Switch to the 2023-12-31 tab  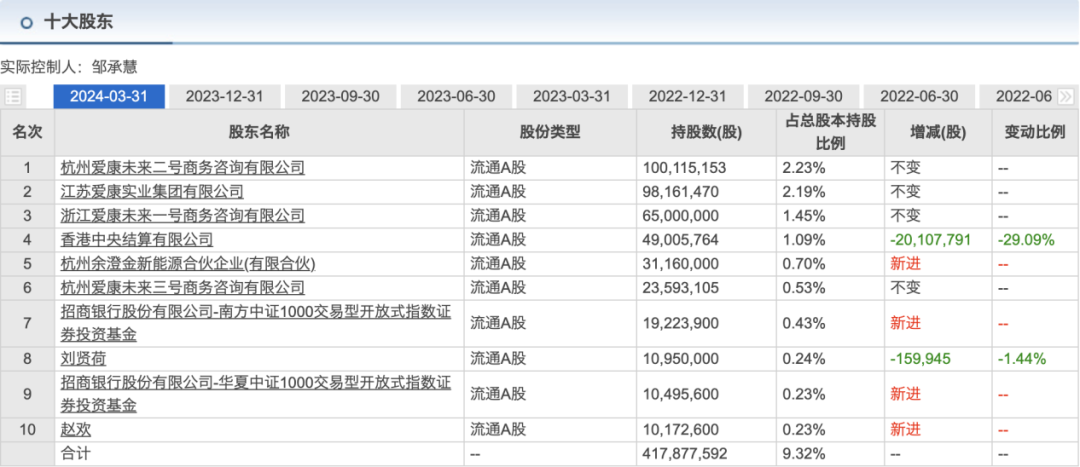coord(224,97)
